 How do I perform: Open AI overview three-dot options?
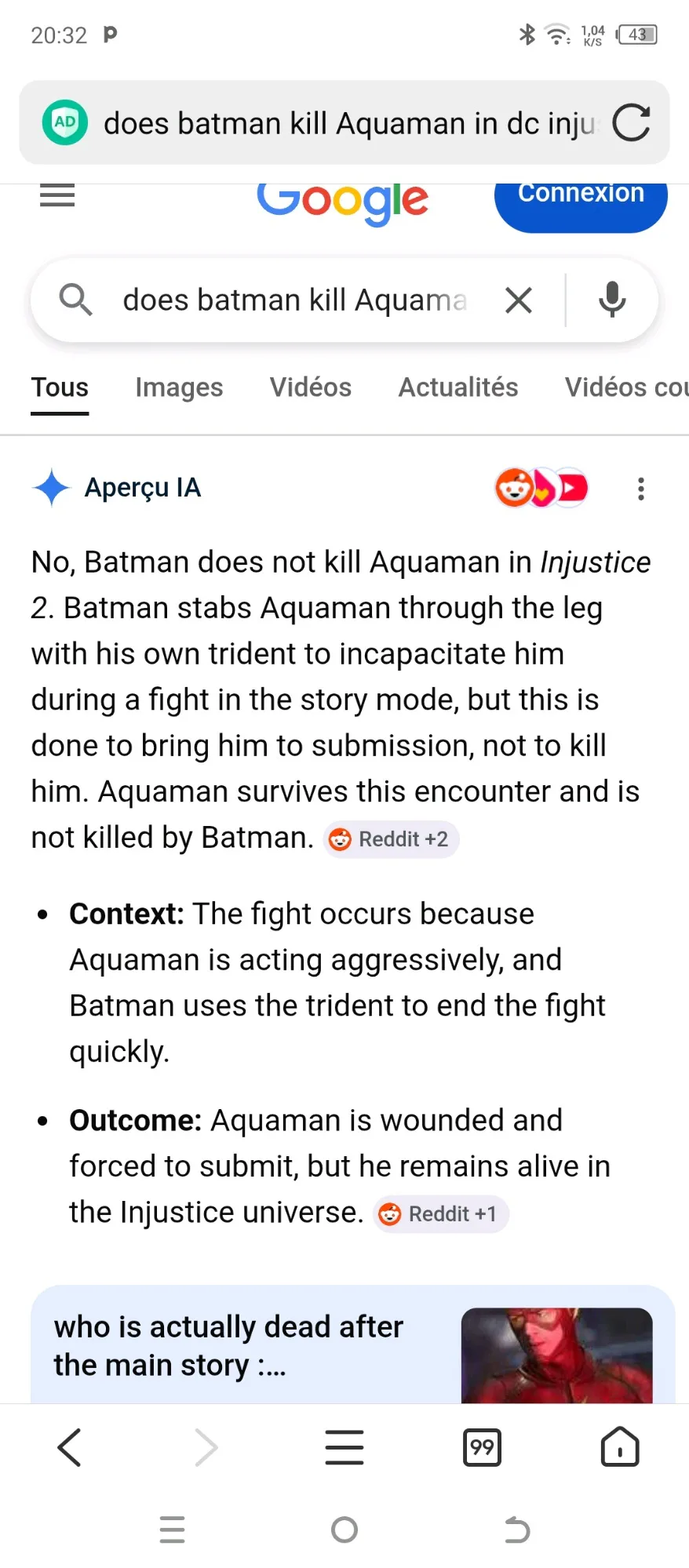click(x=641, y=489)
